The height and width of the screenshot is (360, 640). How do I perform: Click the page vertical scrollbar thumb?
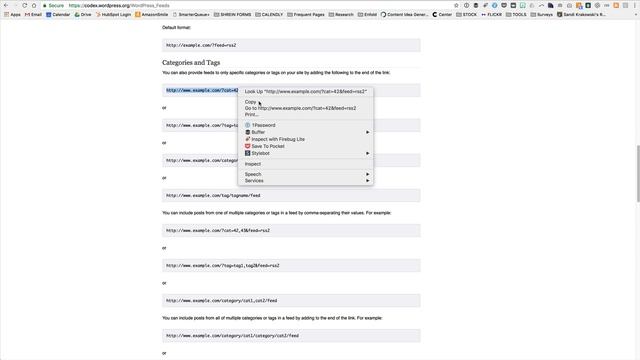pyautogui.click(x=638, y=173)
